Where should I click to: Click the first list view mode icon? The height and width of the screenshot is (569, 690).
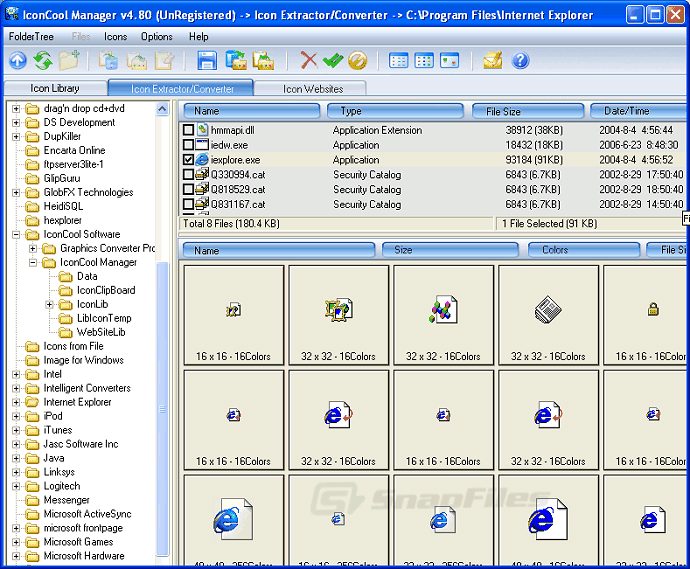399,60
